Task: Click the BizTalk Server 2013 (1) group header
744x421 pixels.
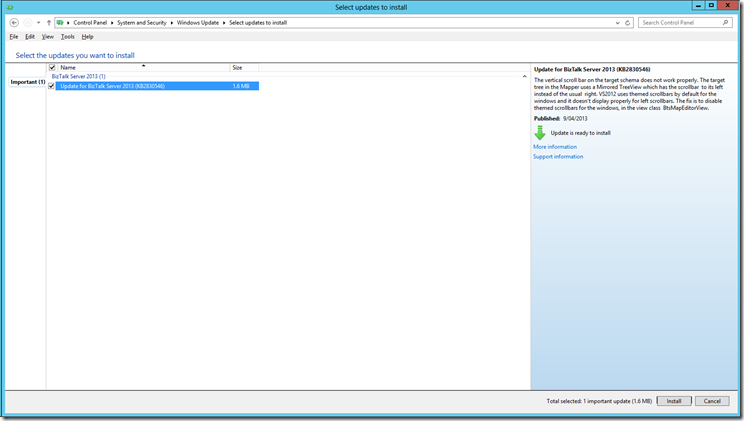Action: point(79,76)
